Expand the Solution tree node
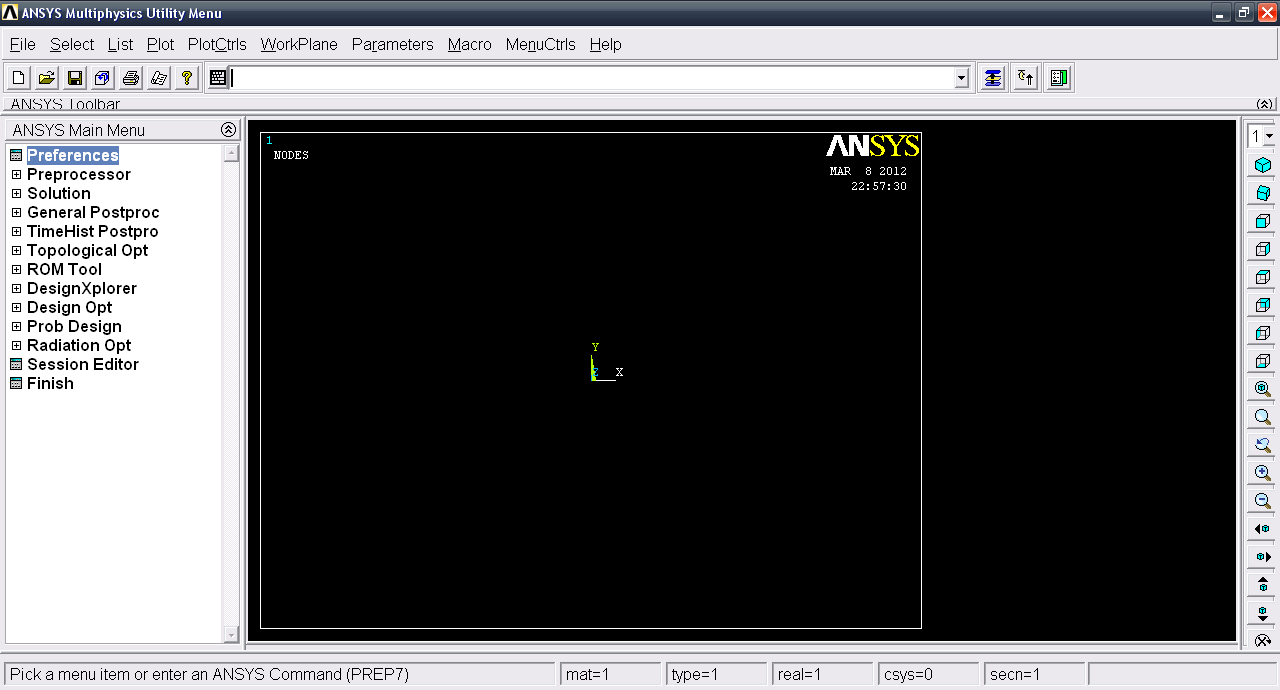 16,193
